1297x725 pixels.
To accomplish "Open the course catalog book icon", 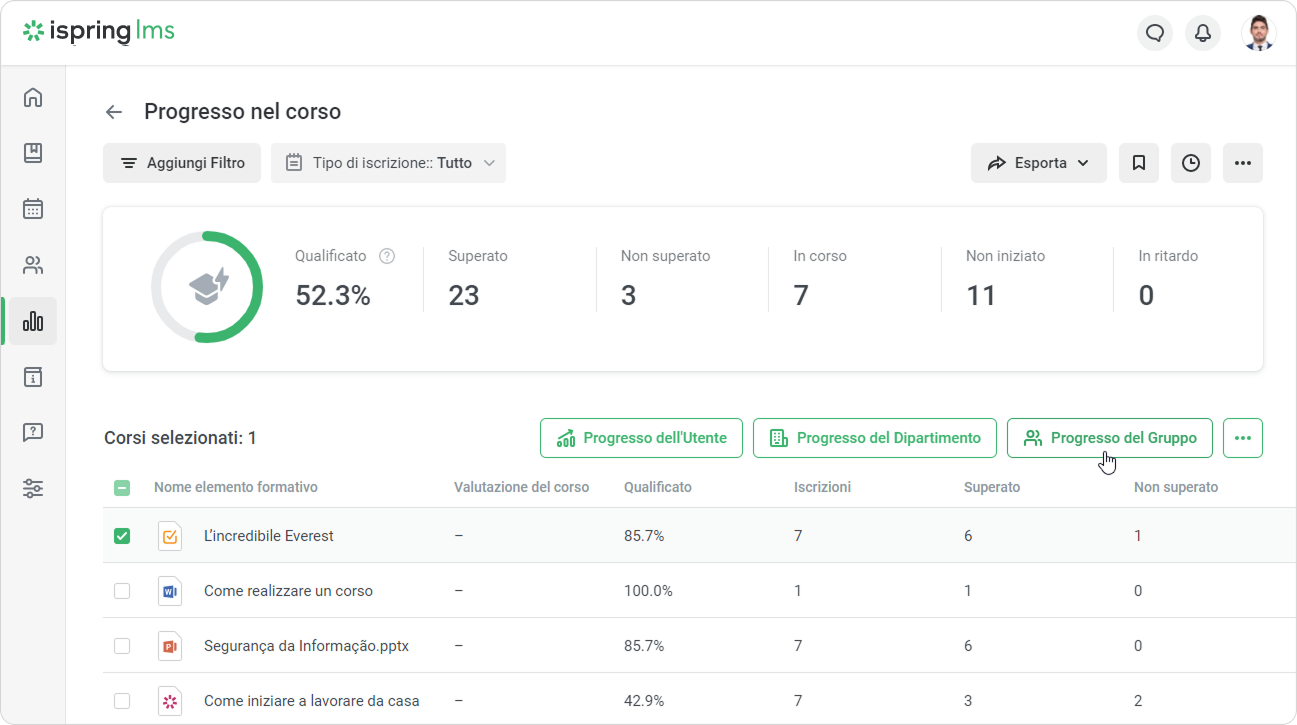I will (33, 153).
